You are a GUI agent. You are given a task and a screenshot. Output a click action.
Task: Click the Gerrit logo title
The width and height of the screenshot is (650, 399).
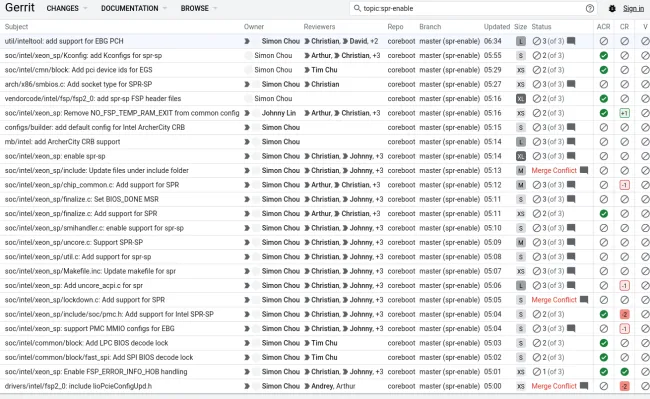[x=20, y=7]
